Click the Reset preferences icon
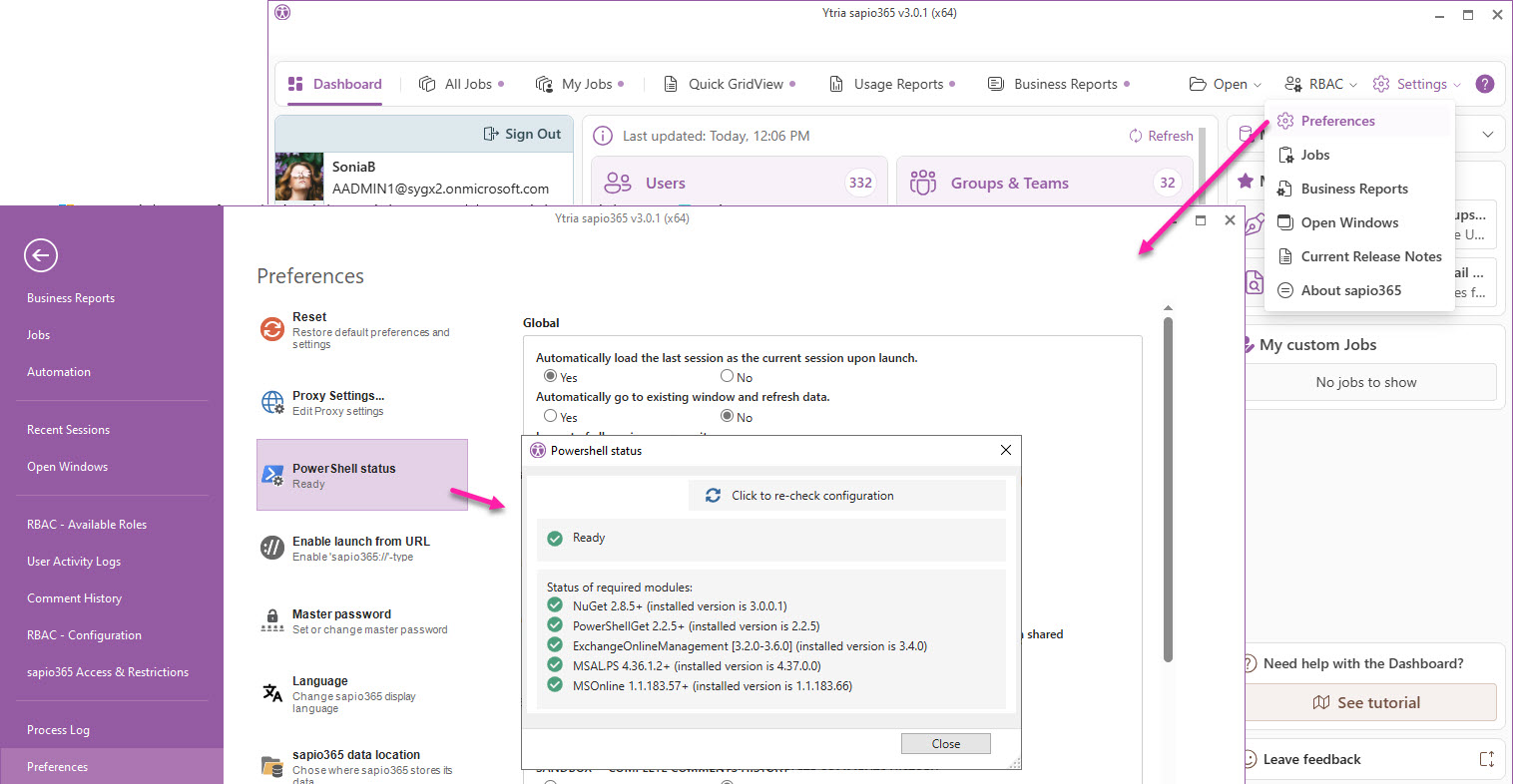The image size is (1513, 784). click(x=272, y=329)
